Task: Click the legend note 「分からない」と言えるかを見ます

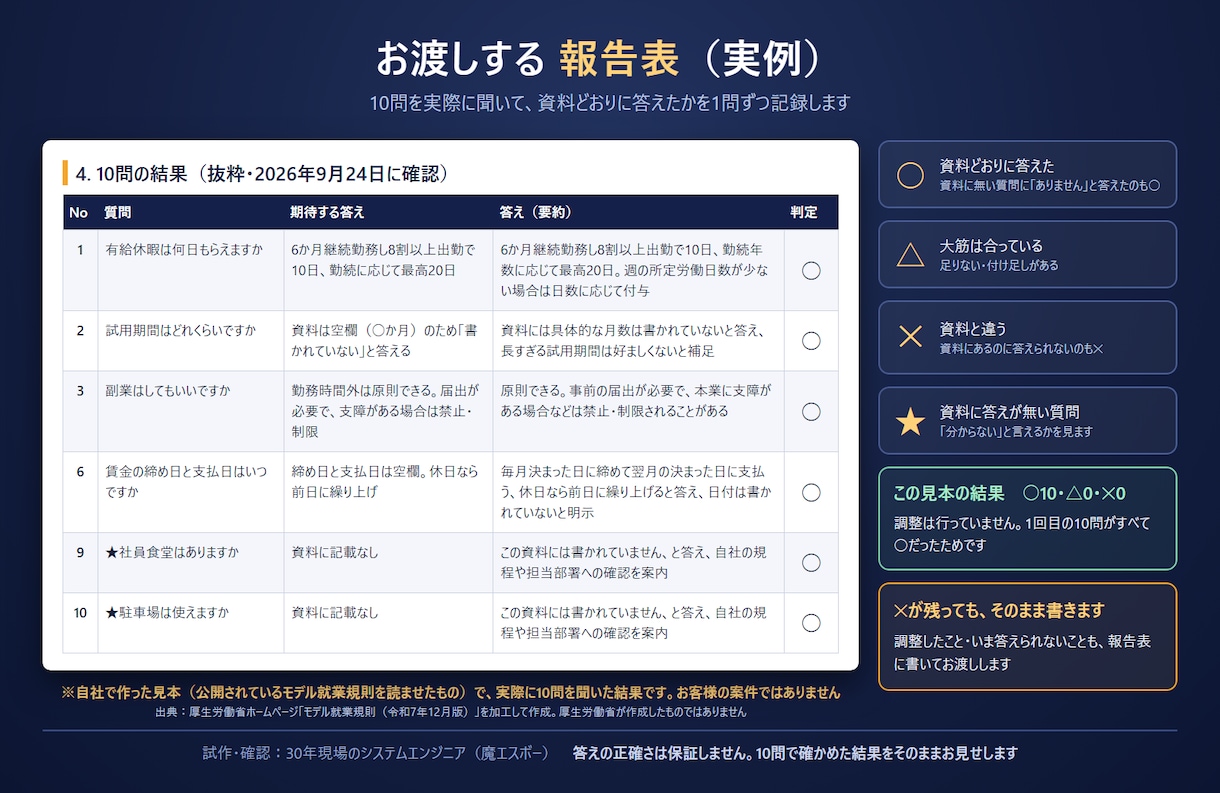Action: pyautogui.click(x=1016, y=432)
